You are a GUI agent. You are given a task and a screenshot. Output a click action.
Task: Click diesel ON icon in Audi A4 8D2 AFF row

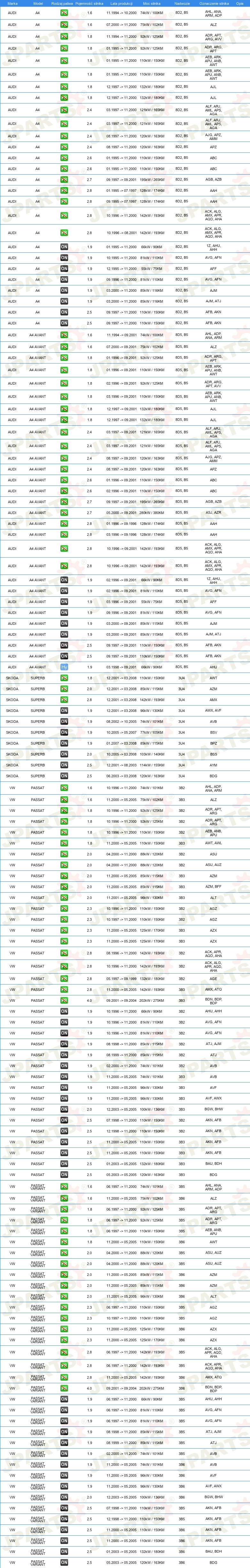pyautogui.click(x=64, y=269)
